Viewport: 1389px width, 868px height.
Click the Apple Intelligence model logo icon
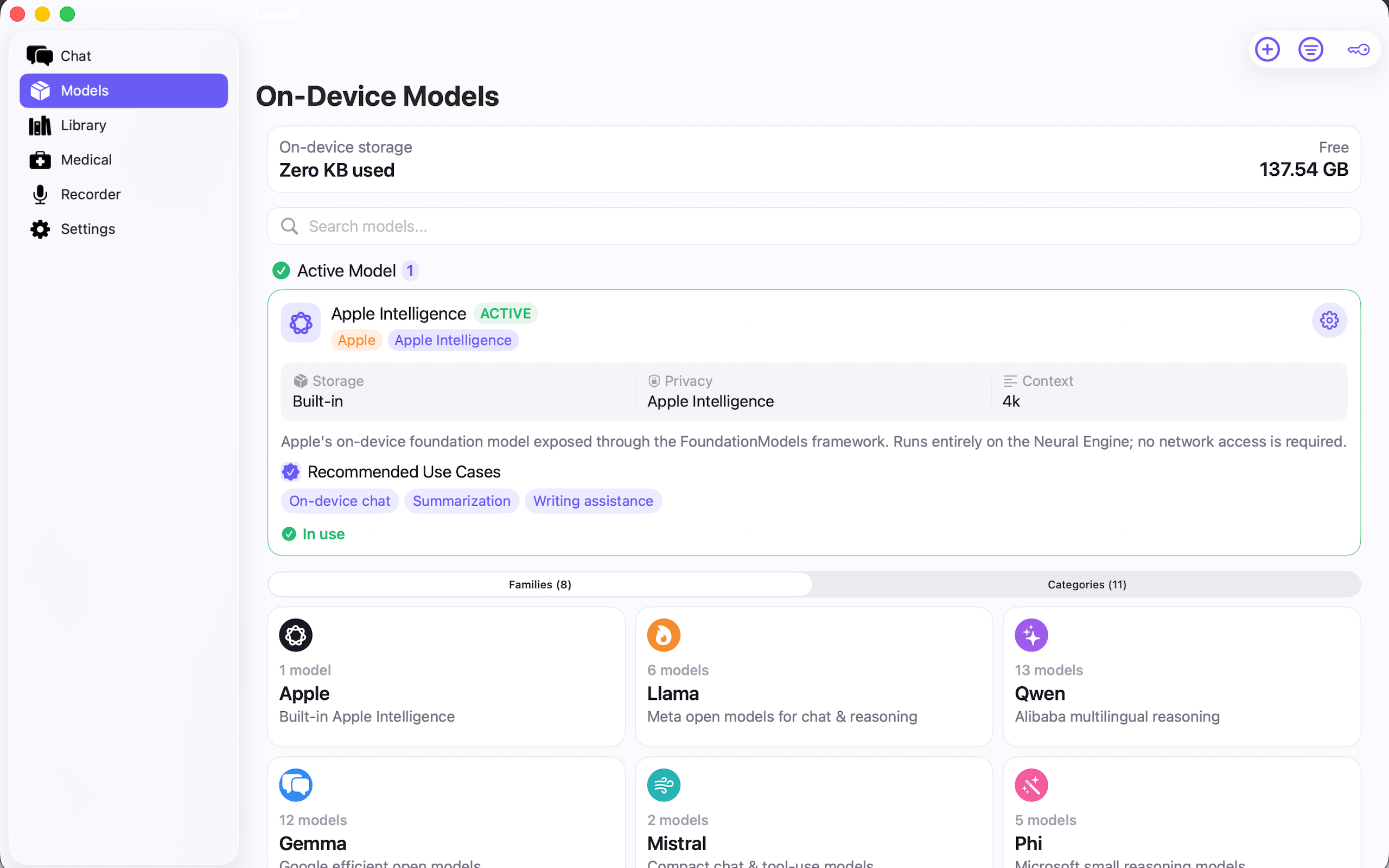tap(301, 323)
